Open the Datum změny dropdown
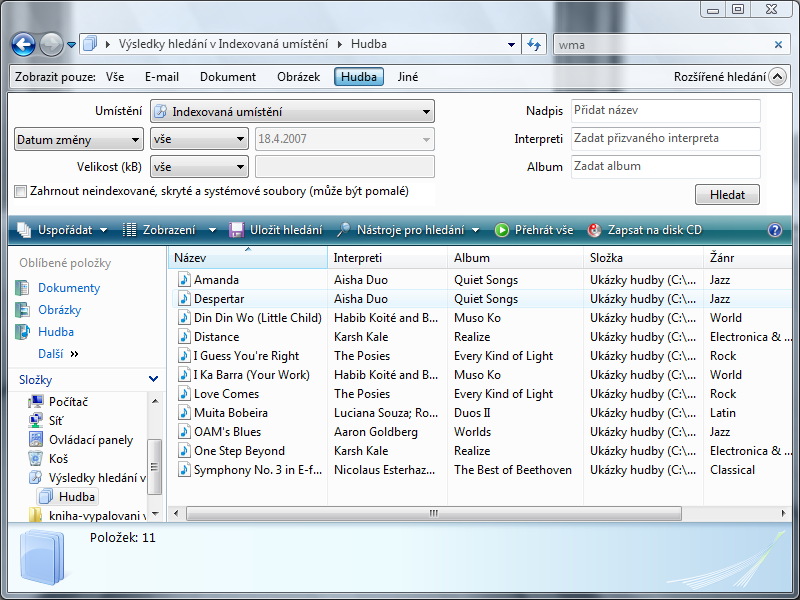This screenshot has height=600, width=800. coord(78,139)
